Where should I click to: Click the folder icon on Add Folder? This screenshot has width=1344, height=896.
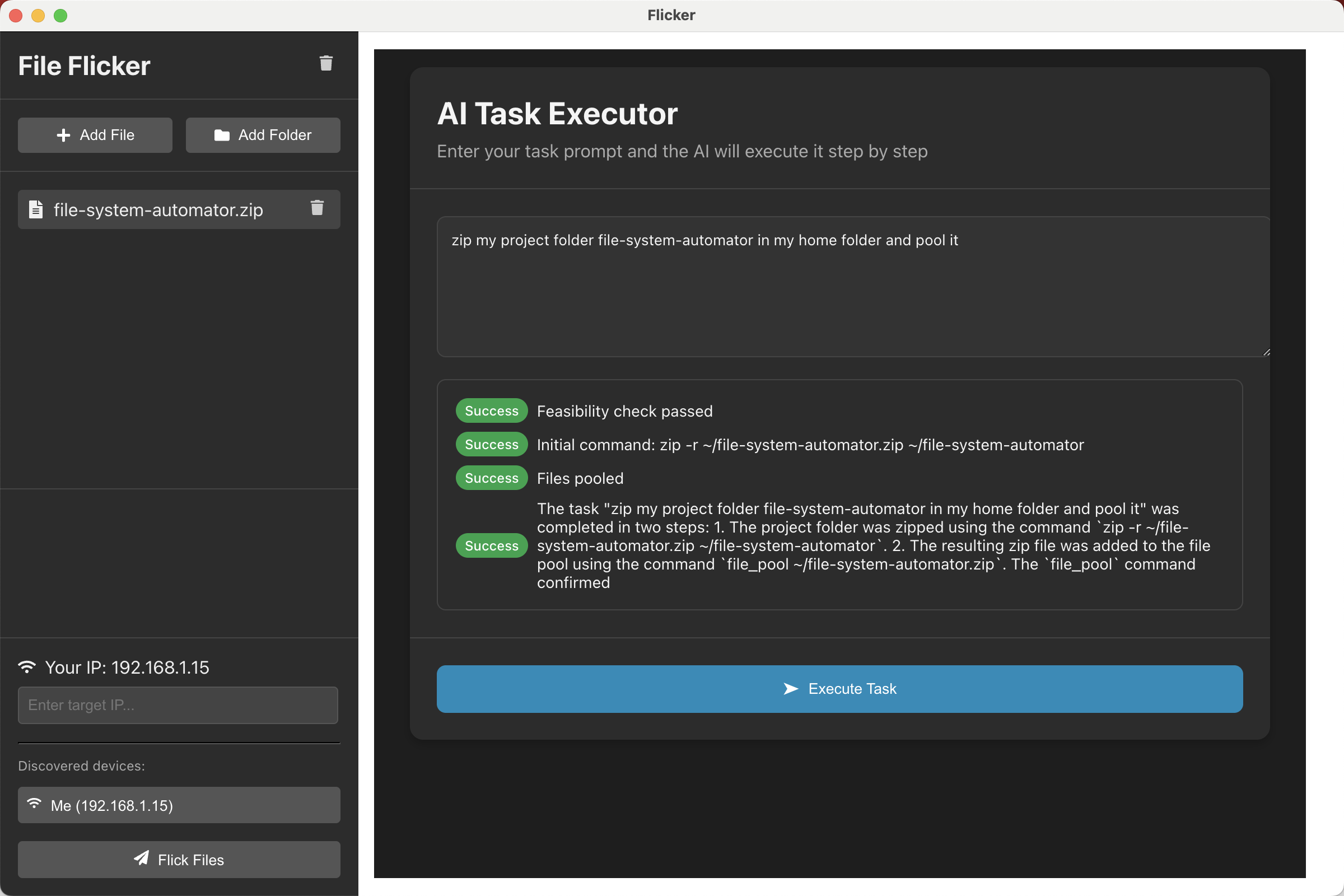click(x=222, y=136)
